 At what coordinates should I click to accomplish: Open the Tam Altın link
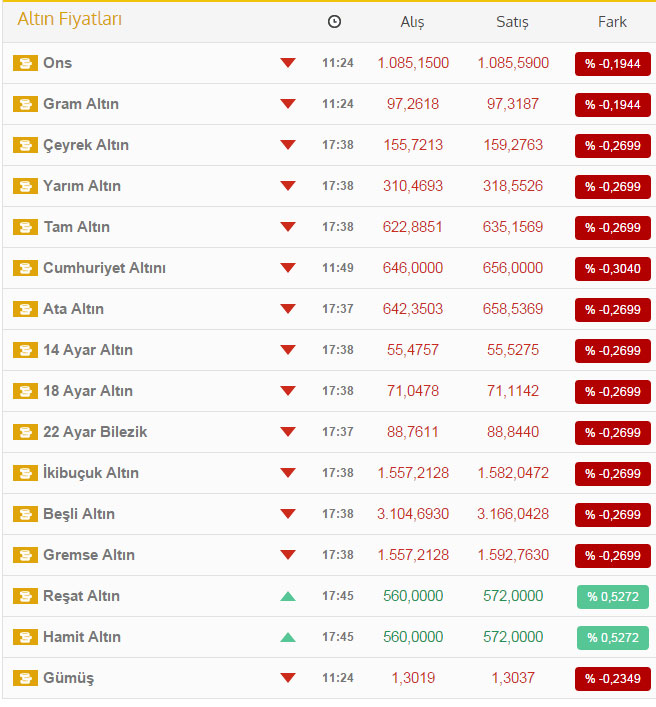[x=76, y=227]
